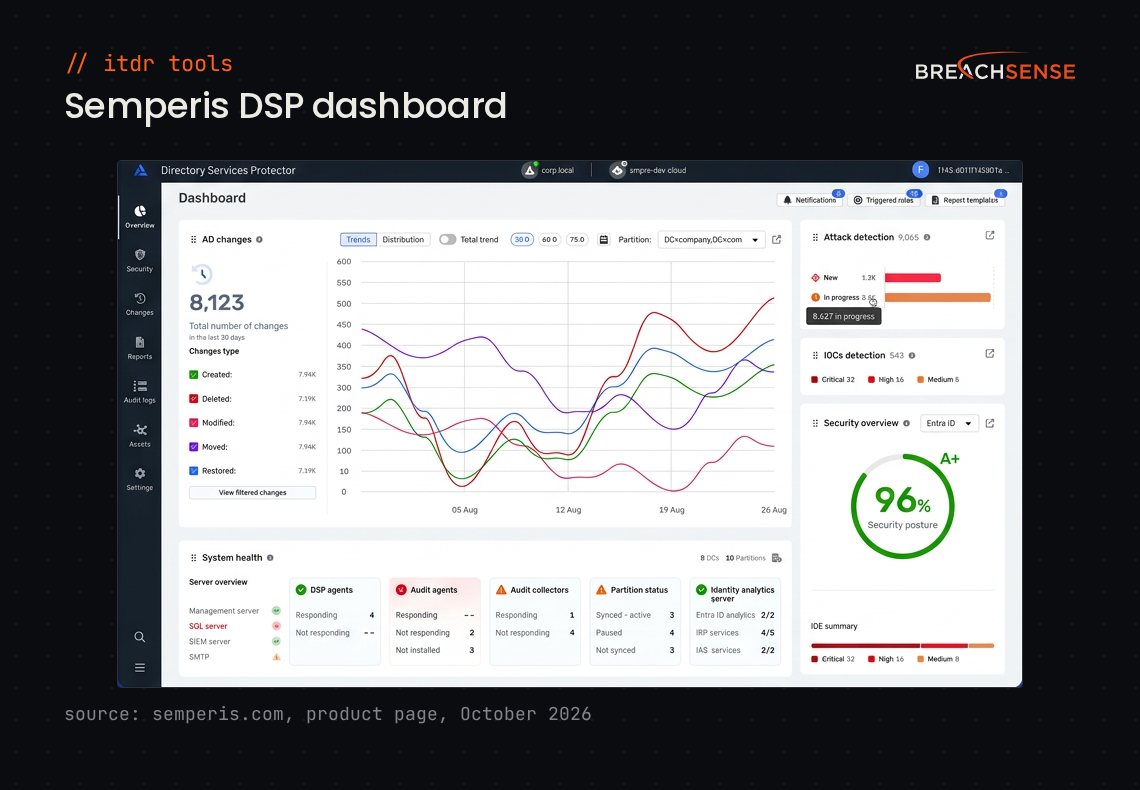Open the Security sidebar section
Screen dimensions: 1140x790
point(140,260)
